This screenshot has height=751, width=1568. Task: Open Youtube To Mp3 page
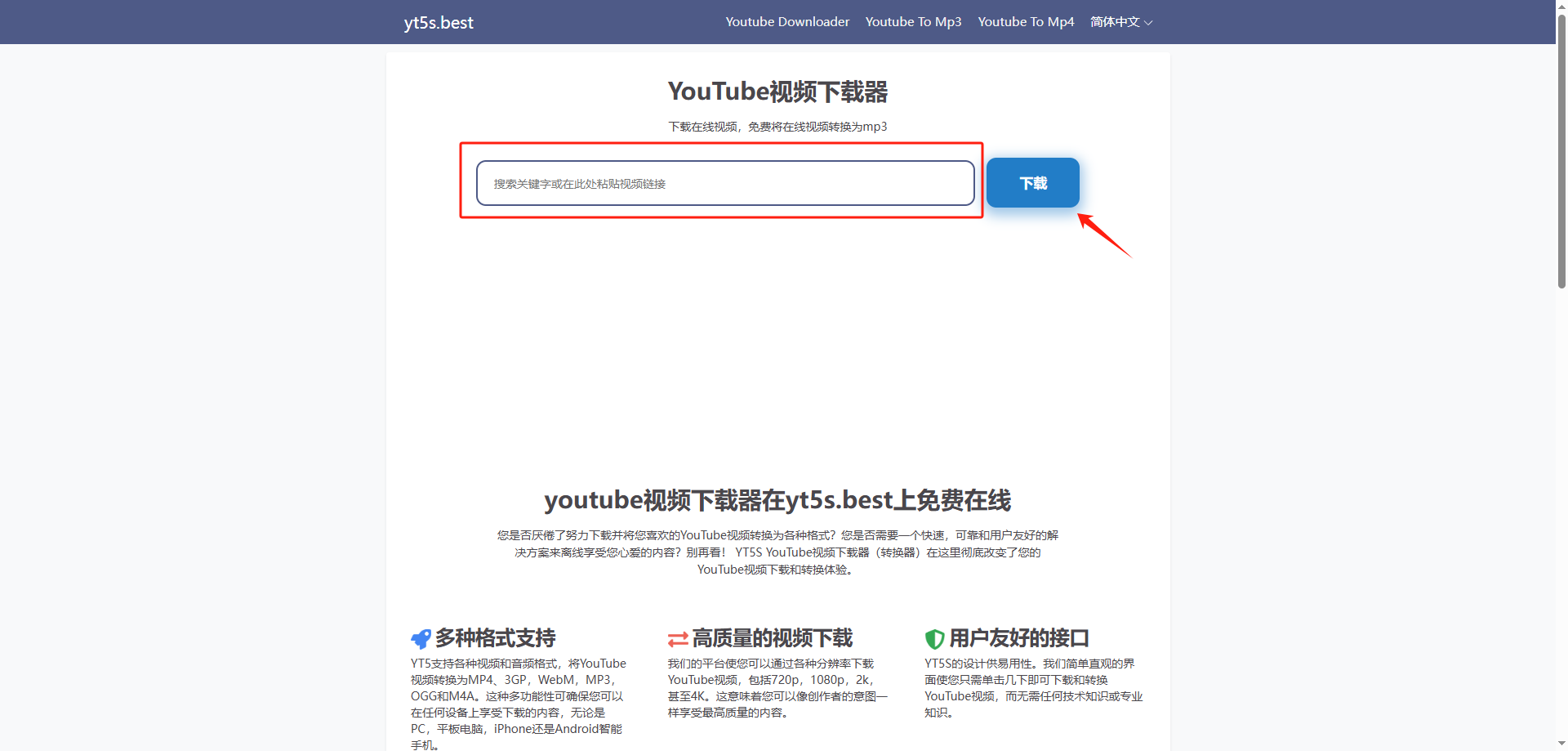point(913,22)
